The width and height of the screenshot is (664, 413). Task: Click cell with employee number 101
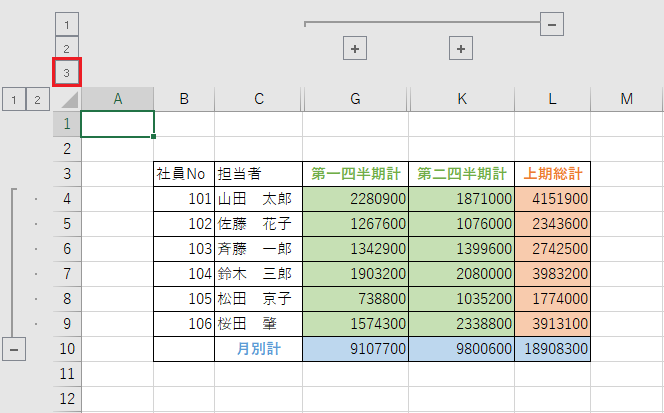[x=184, y=199]
